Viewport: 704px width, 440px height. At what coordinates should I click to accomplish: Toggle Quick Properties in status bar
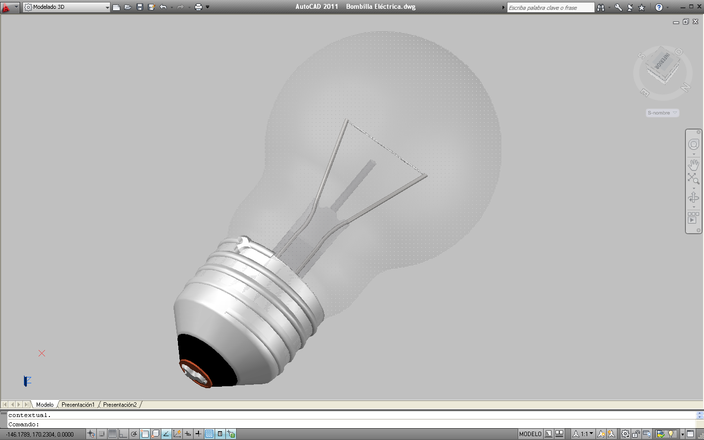tap(220, 434)
